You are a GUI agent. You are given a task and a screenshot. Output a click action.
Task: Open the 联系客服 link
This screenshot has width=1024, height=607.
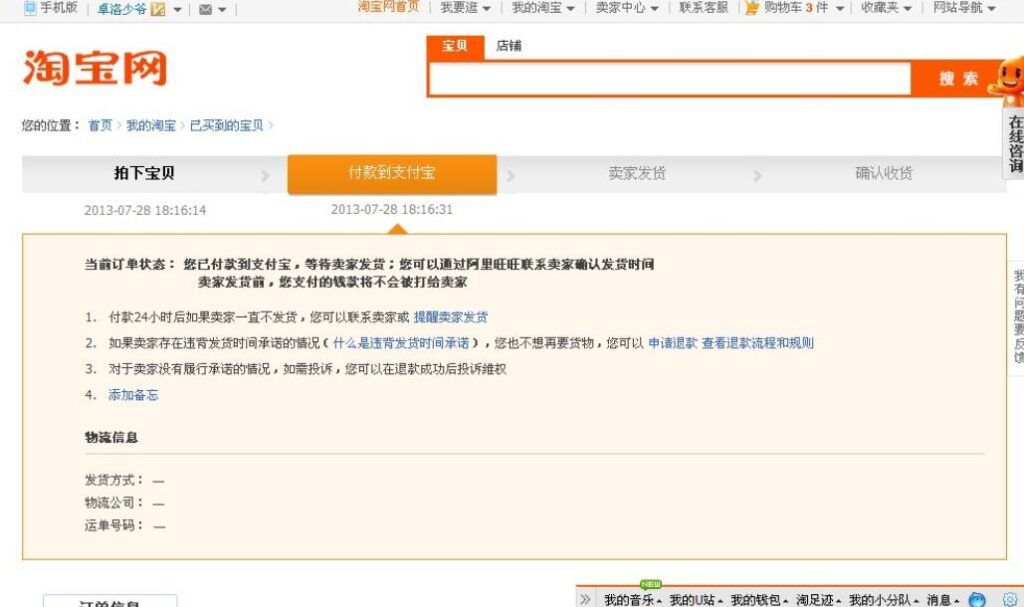click(703, 8)
